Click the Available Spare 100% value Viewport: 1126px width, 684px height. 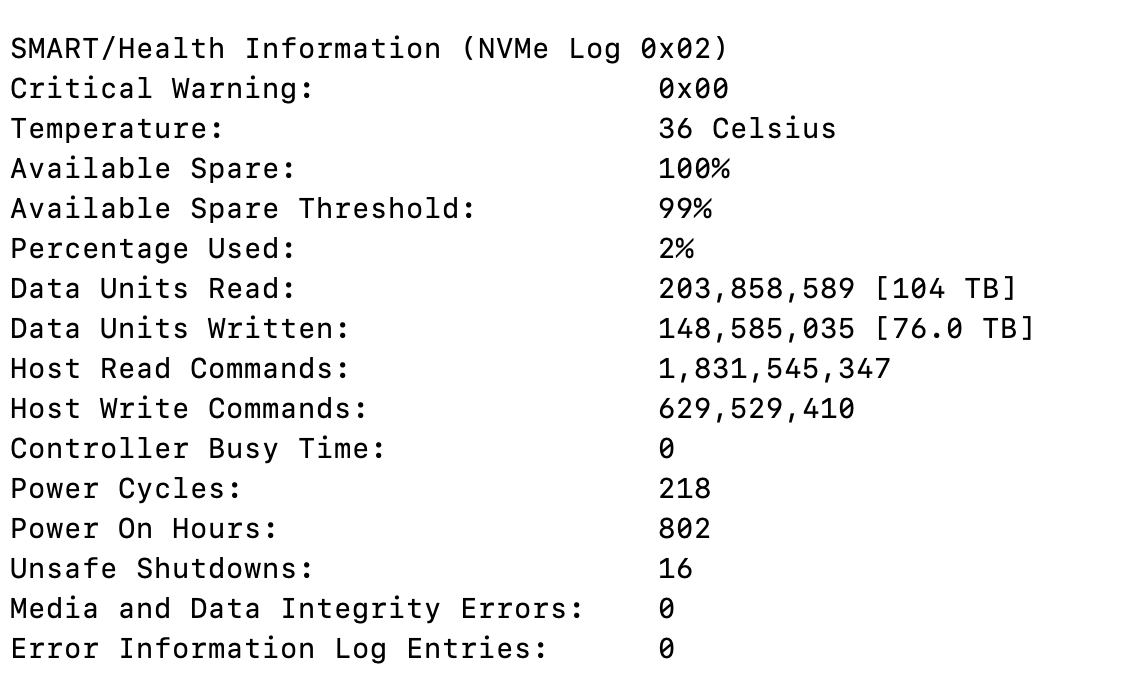[694, 169]
